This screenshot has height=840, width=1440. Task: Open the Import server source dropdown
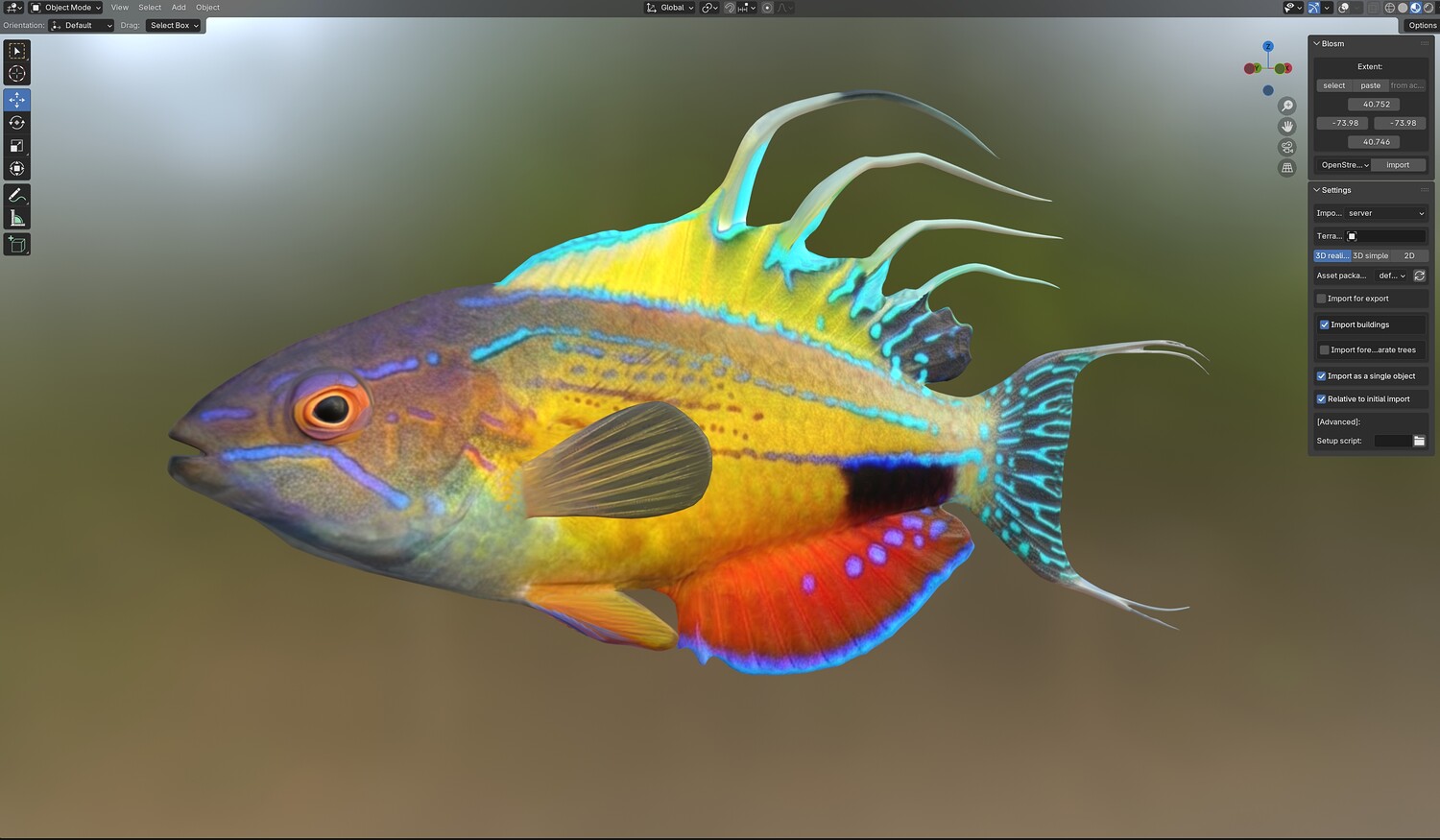pyautogui.click(x=1385, y=213)
